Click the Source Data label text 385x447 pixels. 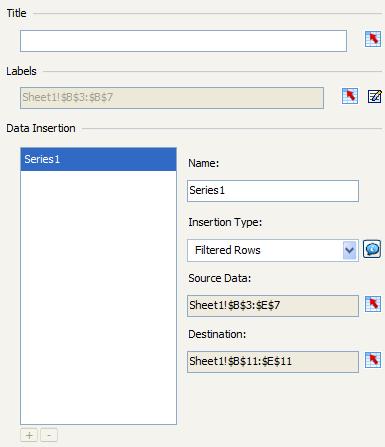click(x=219, y=278)
